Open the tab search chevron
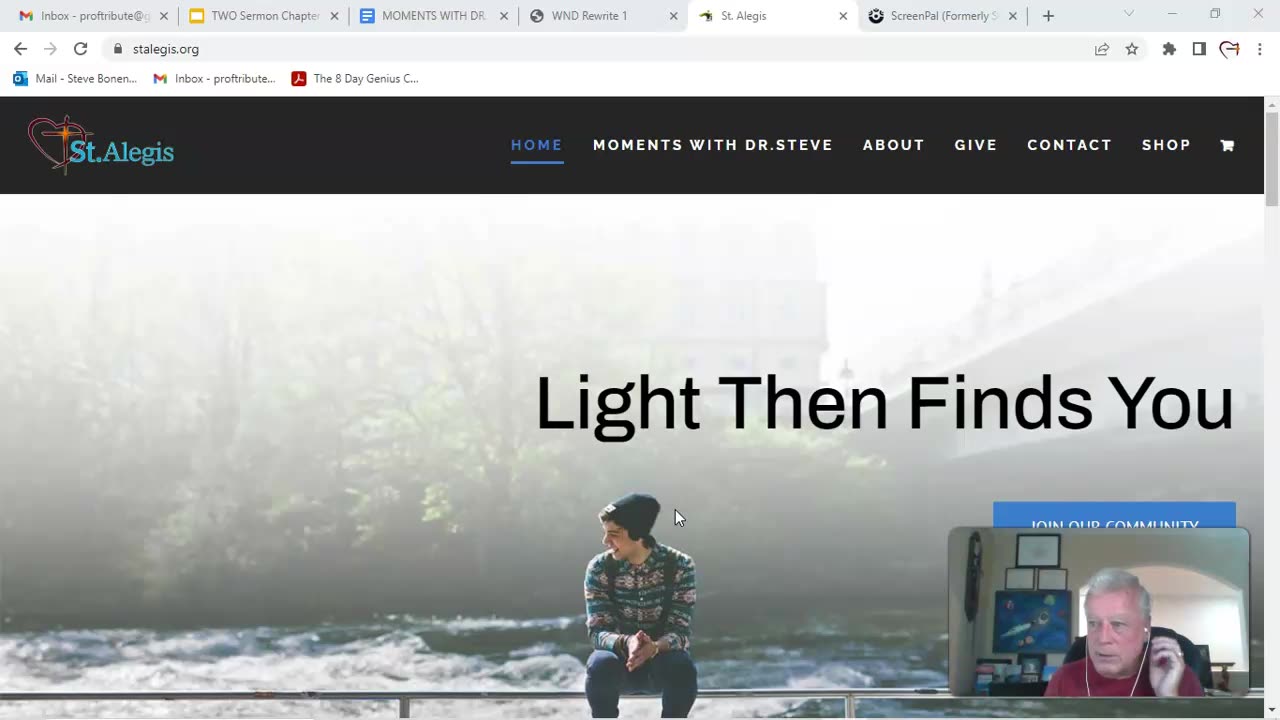Screen dimensions: 1280x720 tap(1129, 14)
